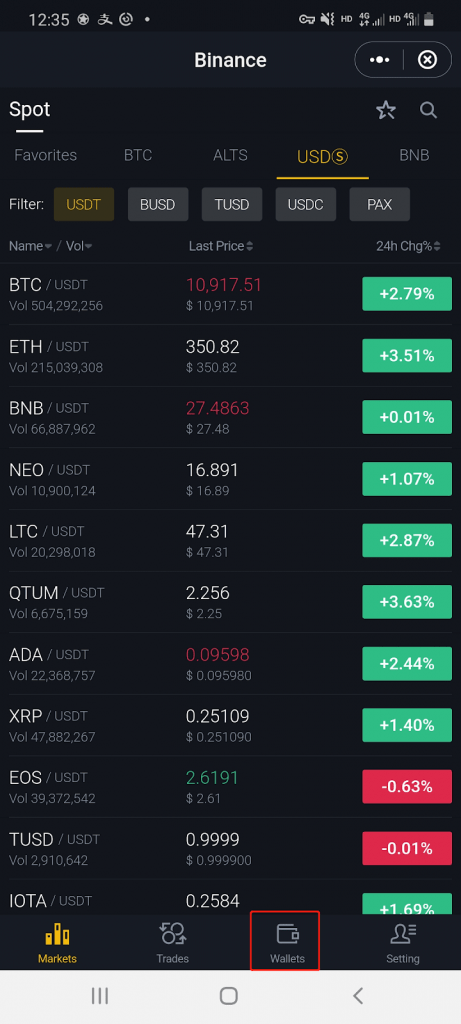Tap the red -0.63% EOS badge
This screenshot has height=1024, width=461.
pos(407,786)
